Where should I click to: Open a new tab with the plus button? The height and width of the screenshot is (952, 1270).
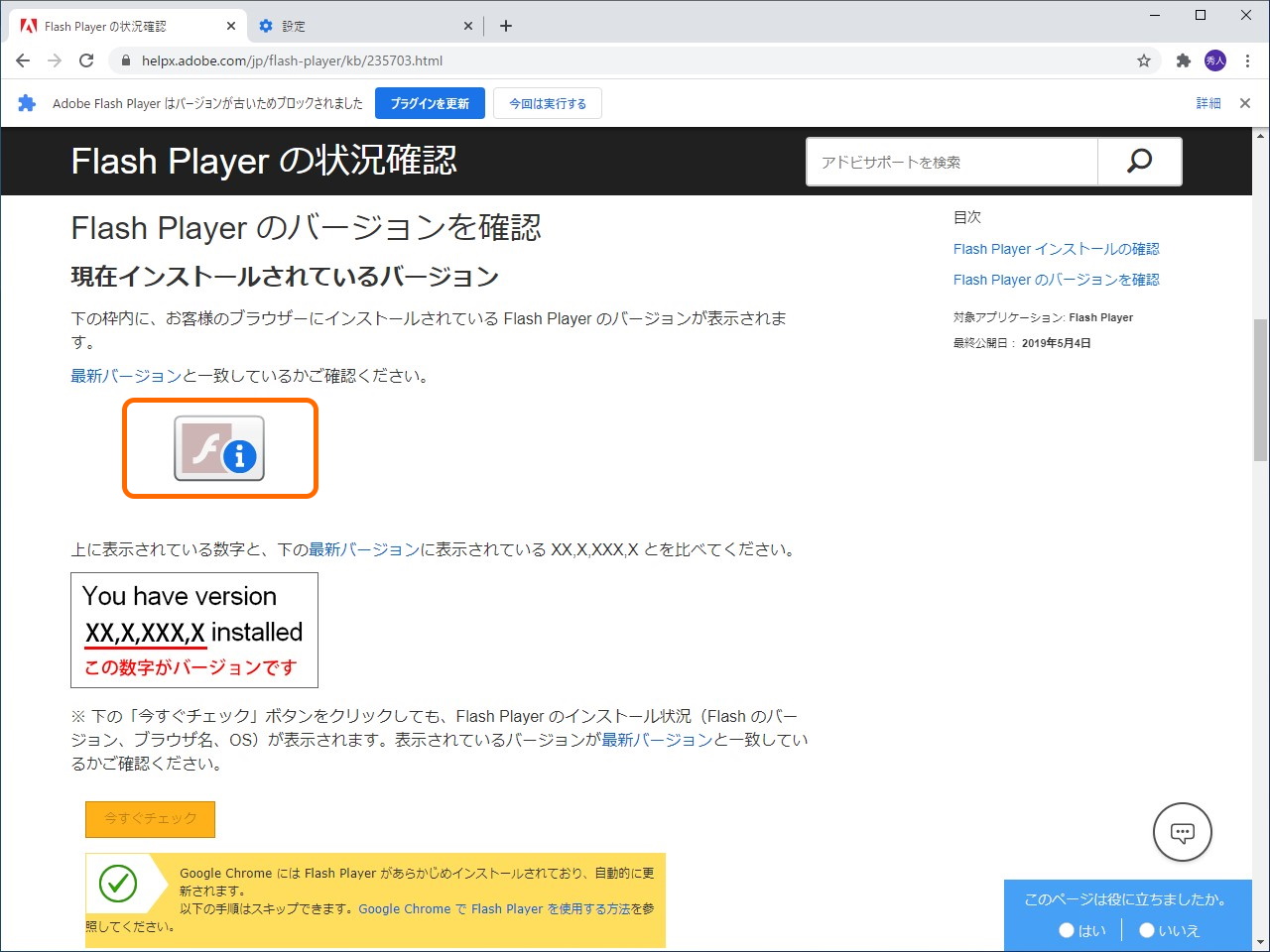tap(506, 25)
